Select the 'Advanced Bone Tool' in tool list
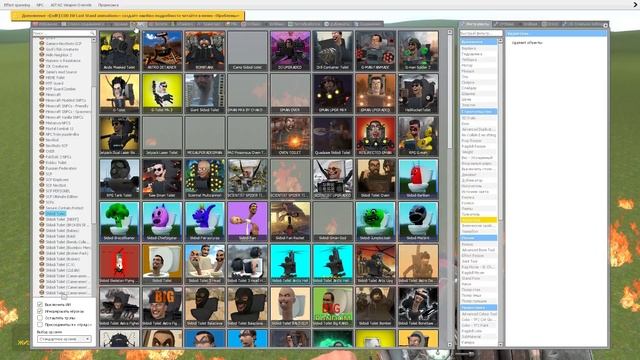The image size is (640, 360). (478, 250)
